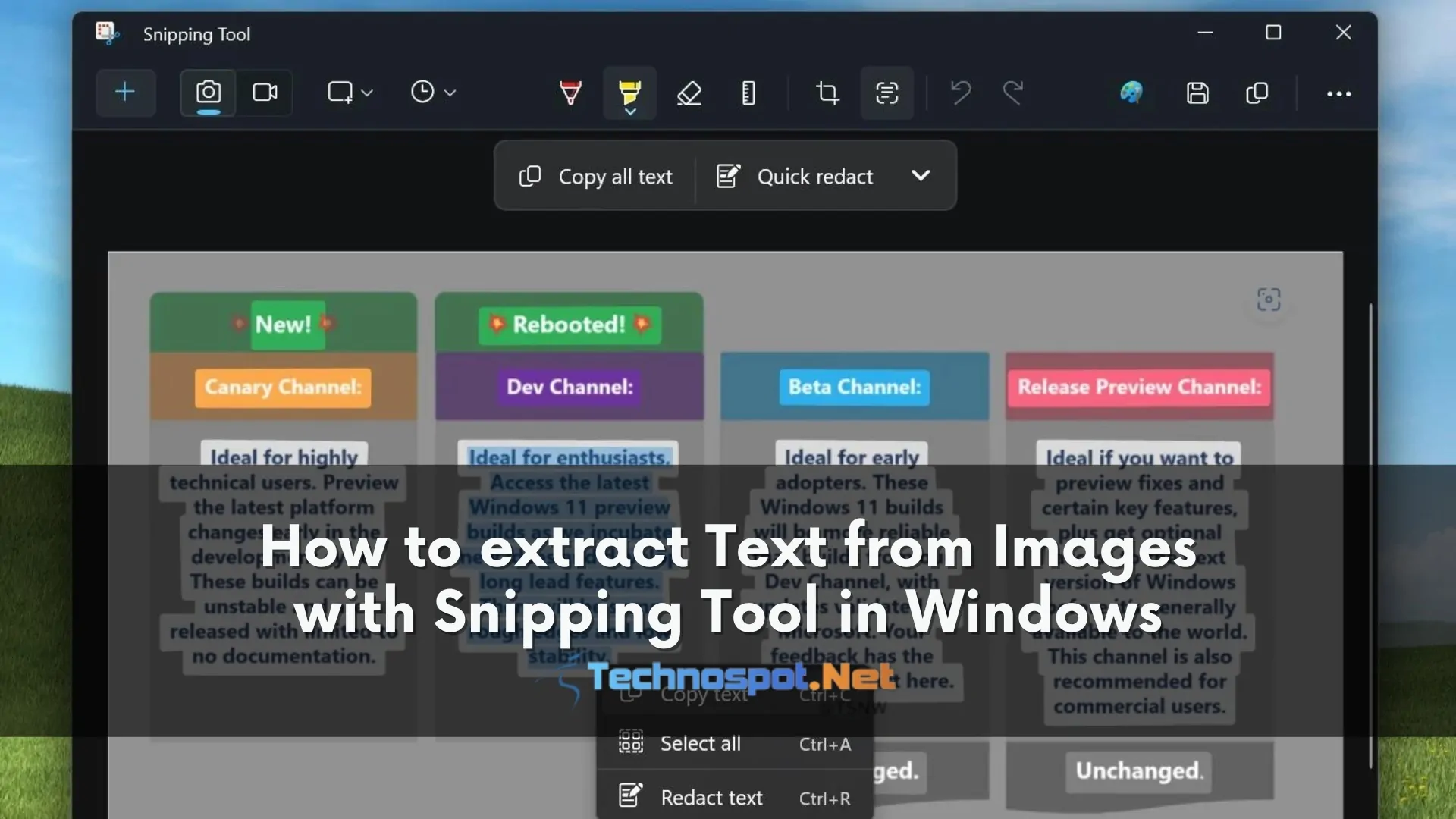Viewport: 1456px width, 819px height.
Task: Click Quick redact button
Action: 795,176
